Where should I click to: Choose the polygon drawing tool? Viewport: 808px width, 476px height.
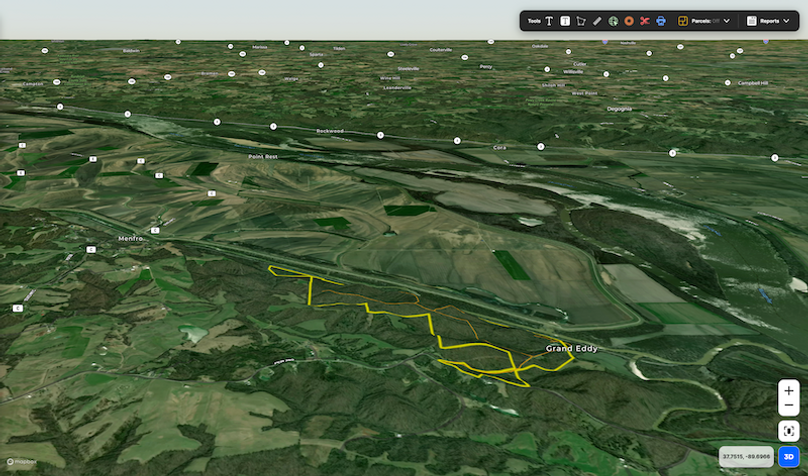(x=581, y=20)
